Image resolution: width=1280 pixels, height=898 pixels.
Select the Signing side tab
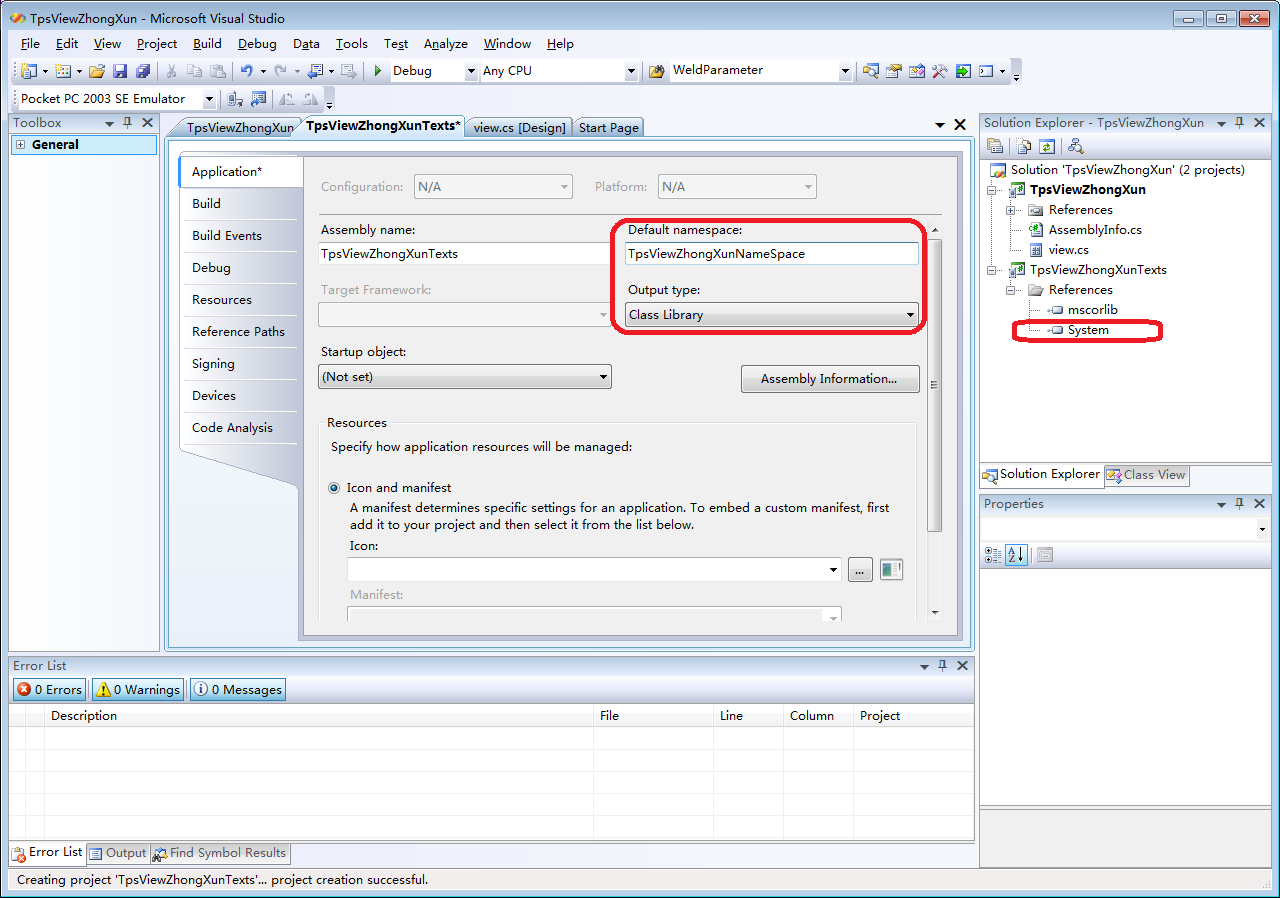(x=239, y=364)
